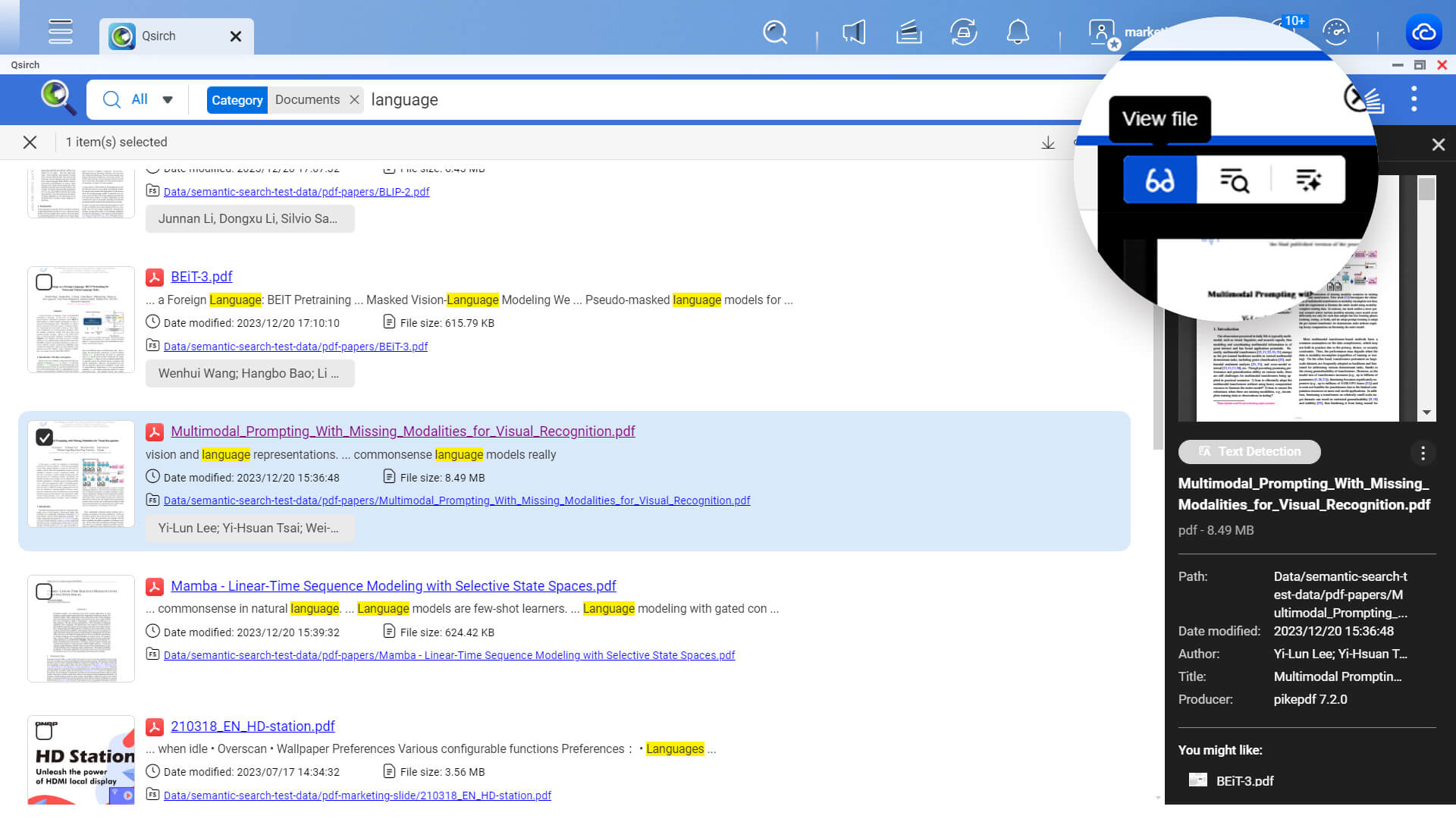Click the top bar magnifier search icon
This screenshot has height=819, width=1456.
(774, 33)
